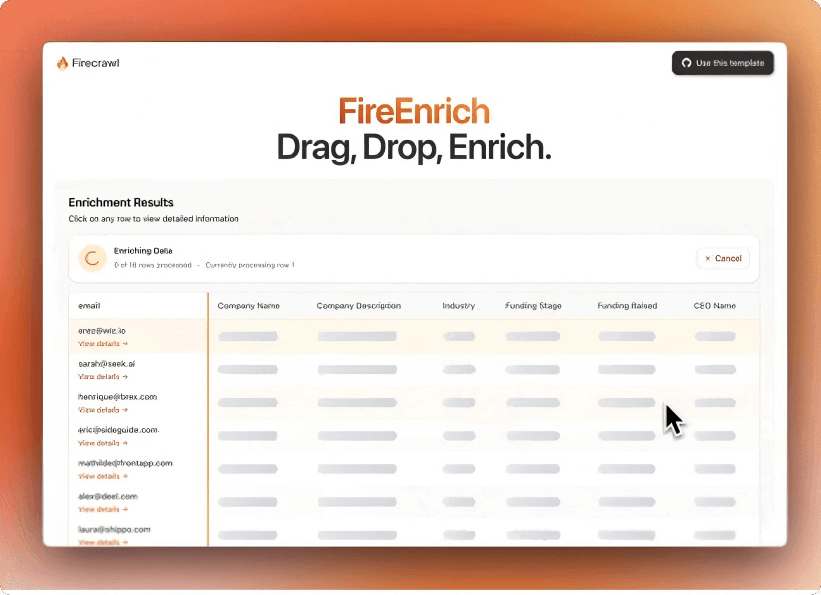Viewport: 821px width, 595px height.
Task: Click the email column header
Action: 88,306
